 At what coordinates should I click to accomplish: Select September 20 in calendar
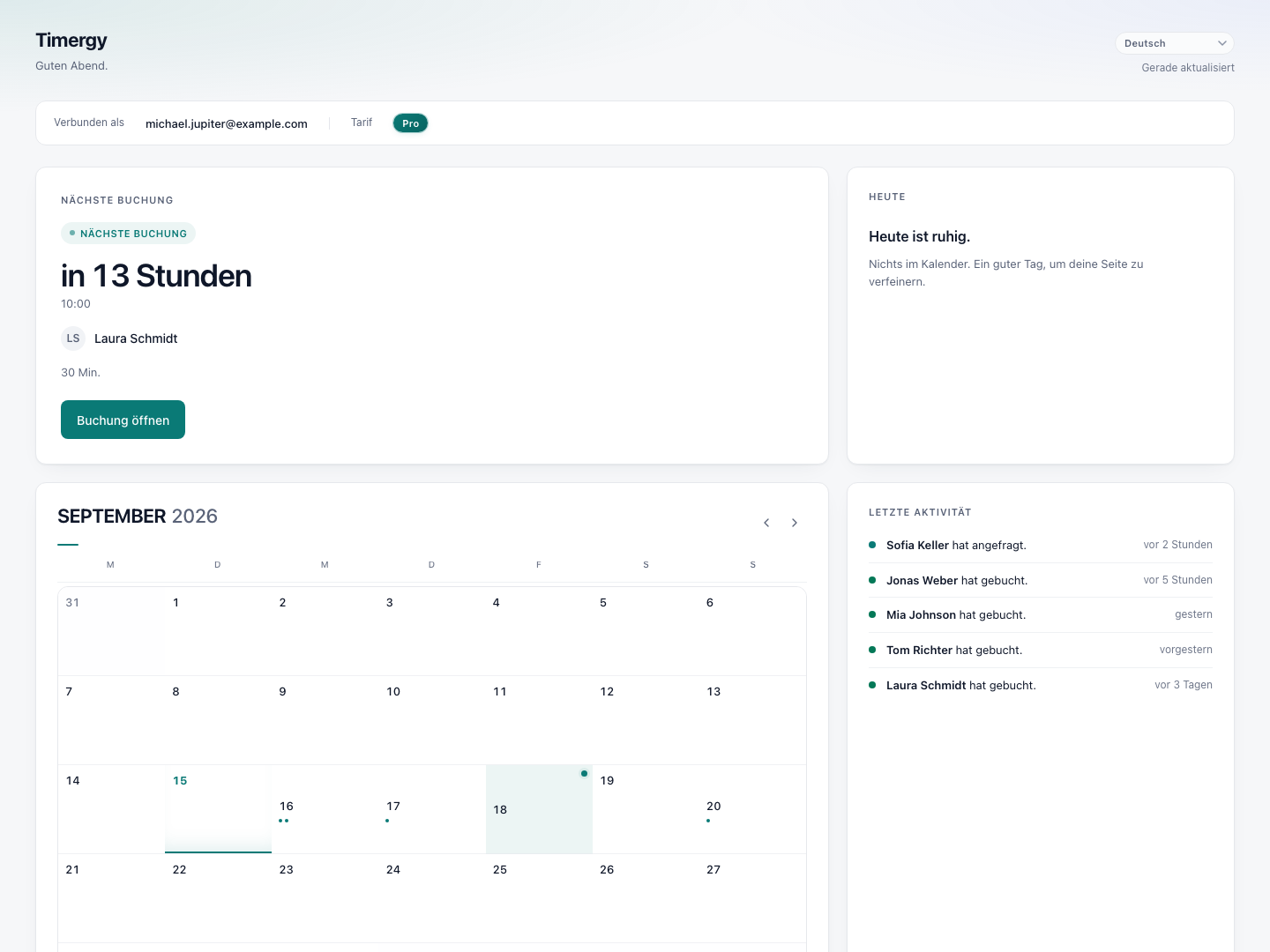click(x=752, y=809)
